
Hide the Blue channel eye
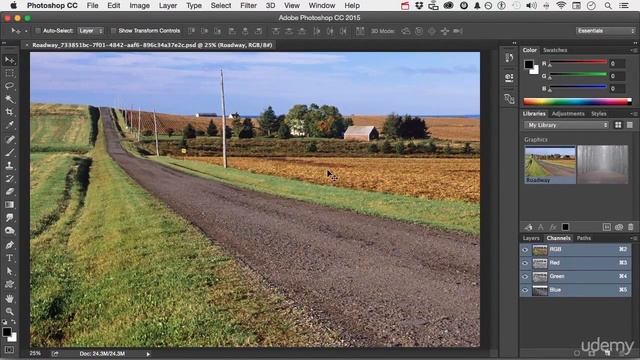(525, 290)
